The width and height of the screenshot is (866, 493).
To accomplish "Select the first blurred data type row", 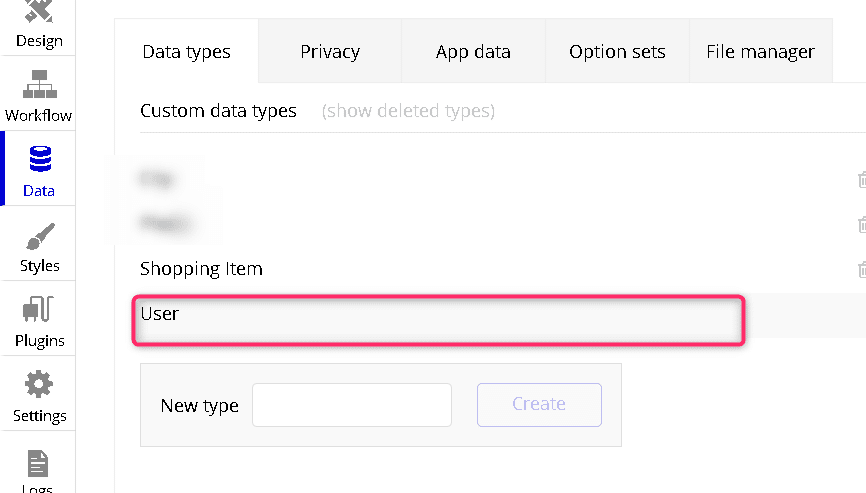I will pos(158,180).
